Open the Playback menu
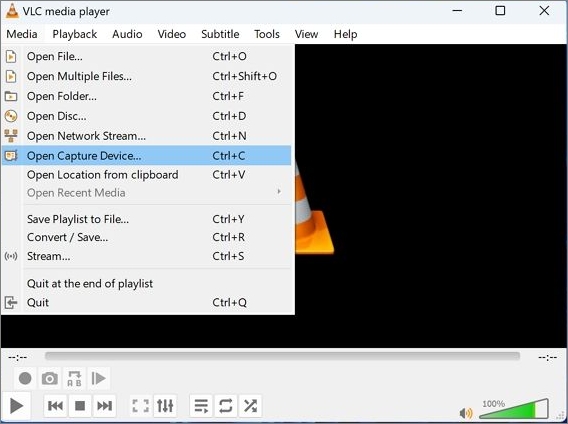Image resolution: width=568 pixels, height=424 pixels. (75, 34)
